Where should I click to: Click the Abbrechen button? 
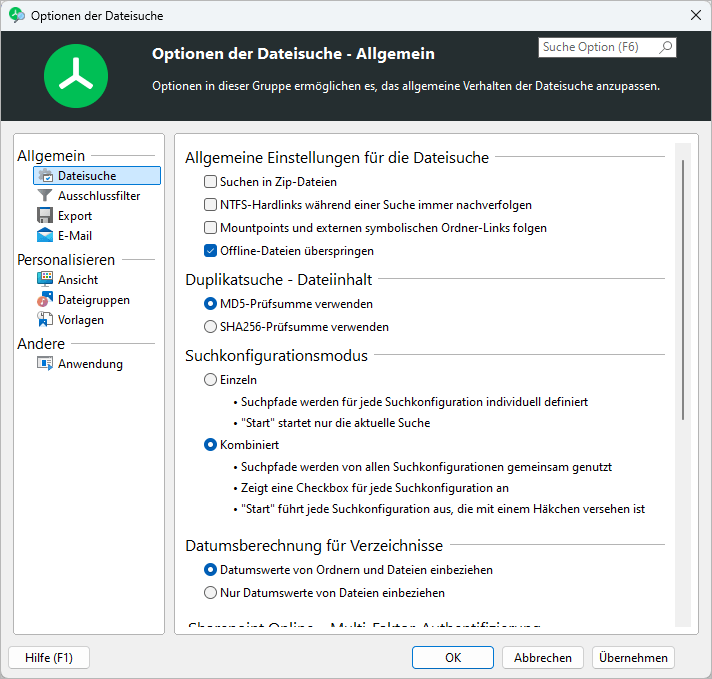point(543,658)
